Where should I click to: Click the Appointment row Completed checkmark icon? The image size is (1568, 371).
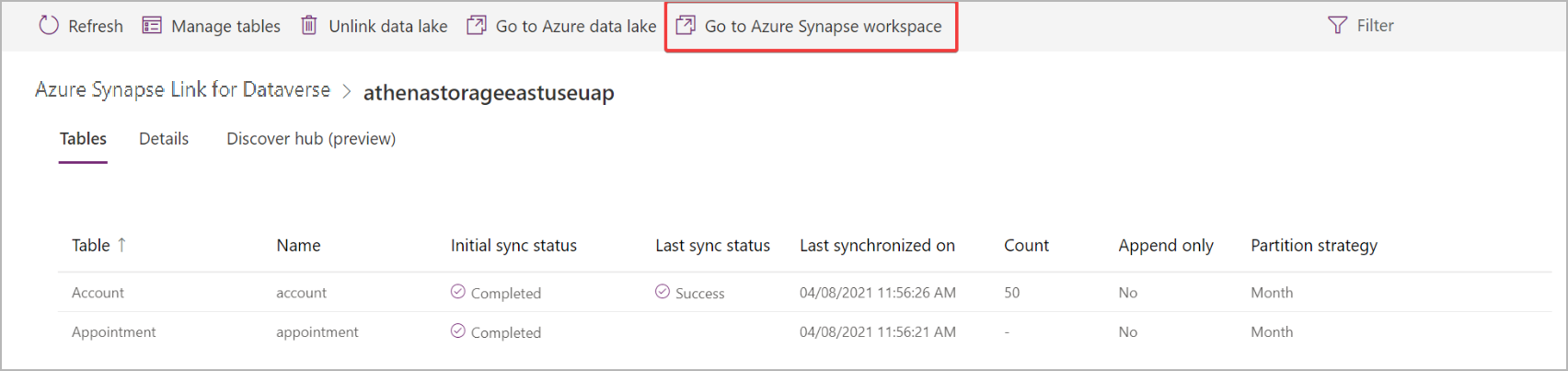(x=458, y=331)
